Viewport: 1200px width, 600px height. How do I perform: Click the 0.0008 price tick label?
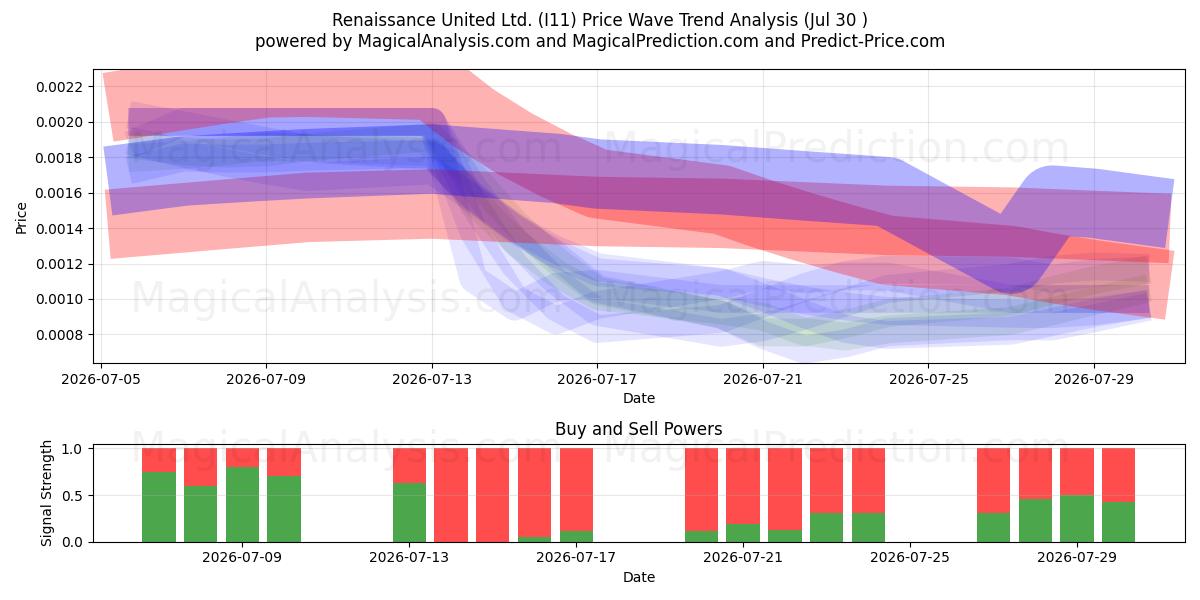[x=58, y=335]
